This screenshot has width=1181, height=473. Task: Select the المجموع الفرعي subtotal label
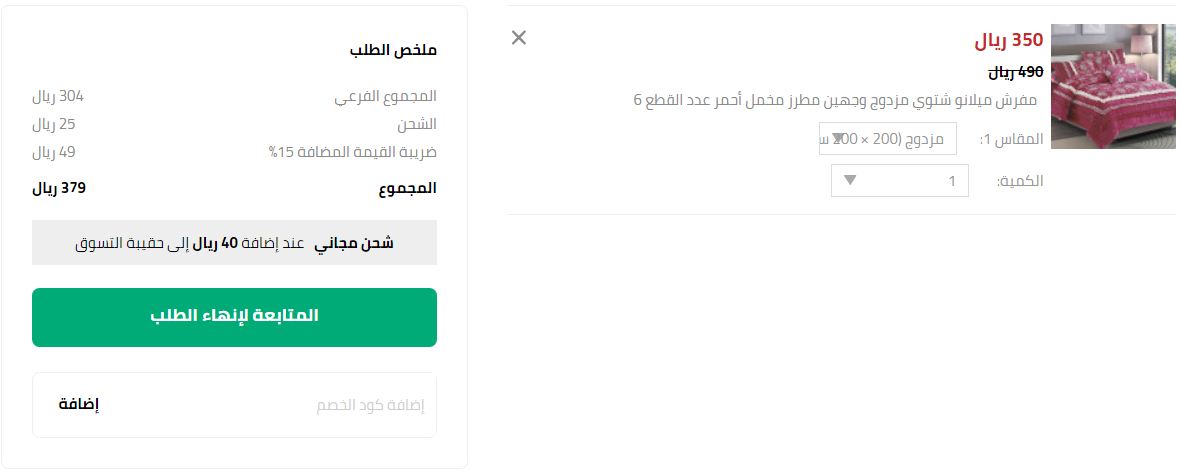385,97
